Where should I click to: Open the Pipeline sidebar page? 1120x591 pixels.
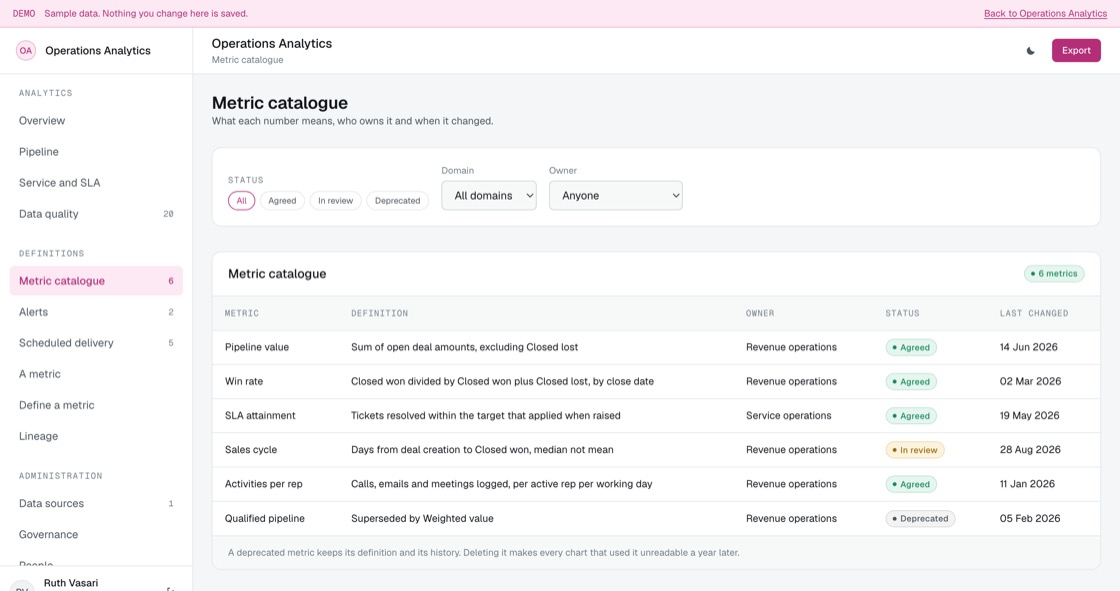[96, 152]
